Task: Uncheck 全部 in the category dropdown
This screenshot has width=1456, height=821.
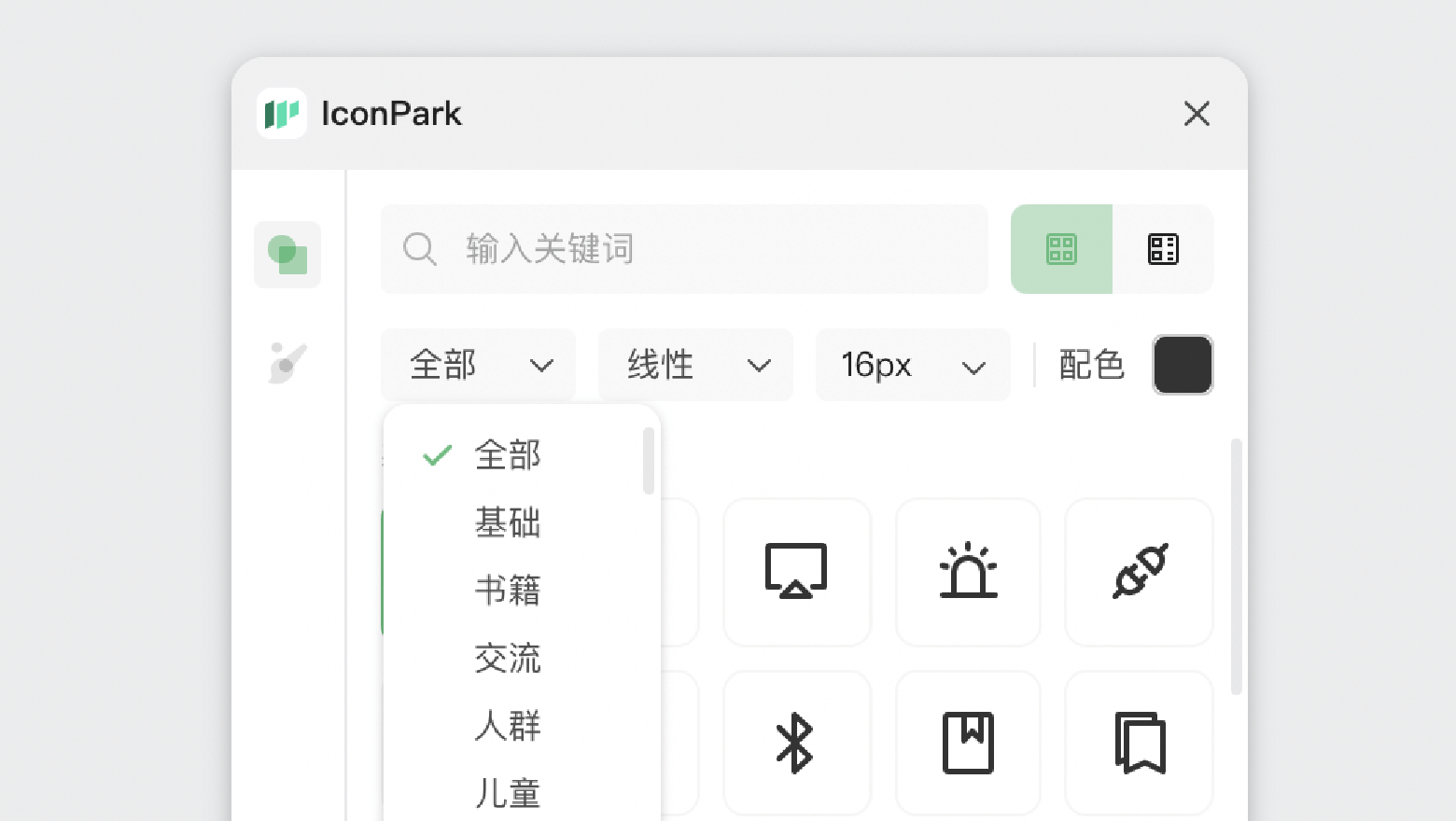Action: pos(507,456)
